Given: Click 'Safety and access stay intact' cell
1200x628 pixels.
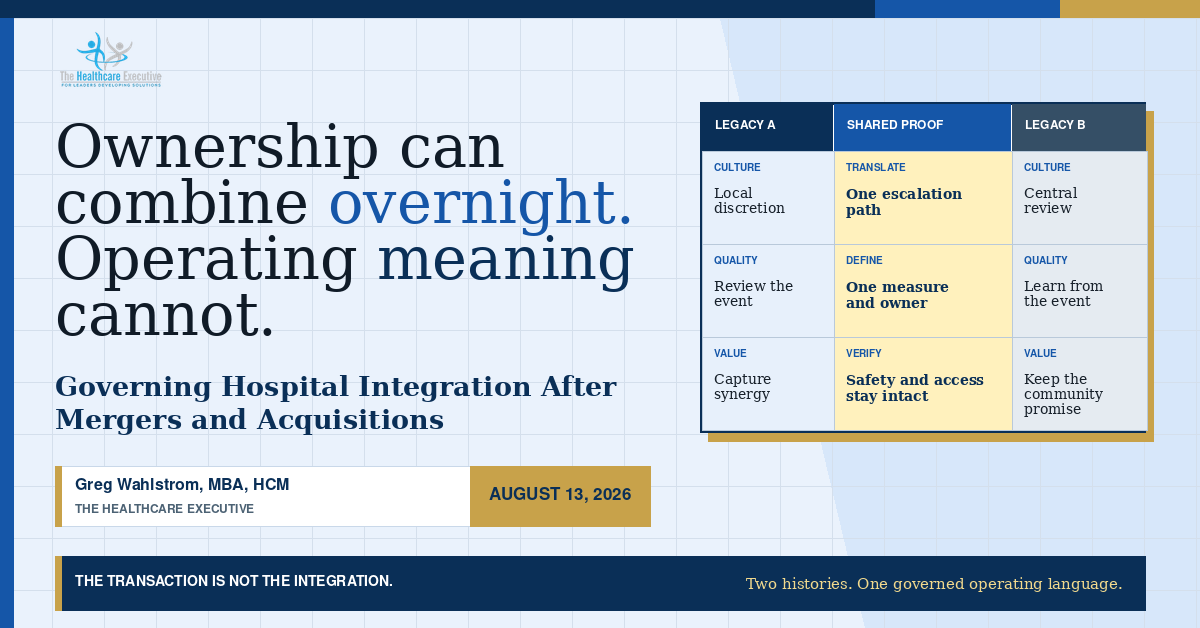Looking at the screenshot, I should 923,384.
